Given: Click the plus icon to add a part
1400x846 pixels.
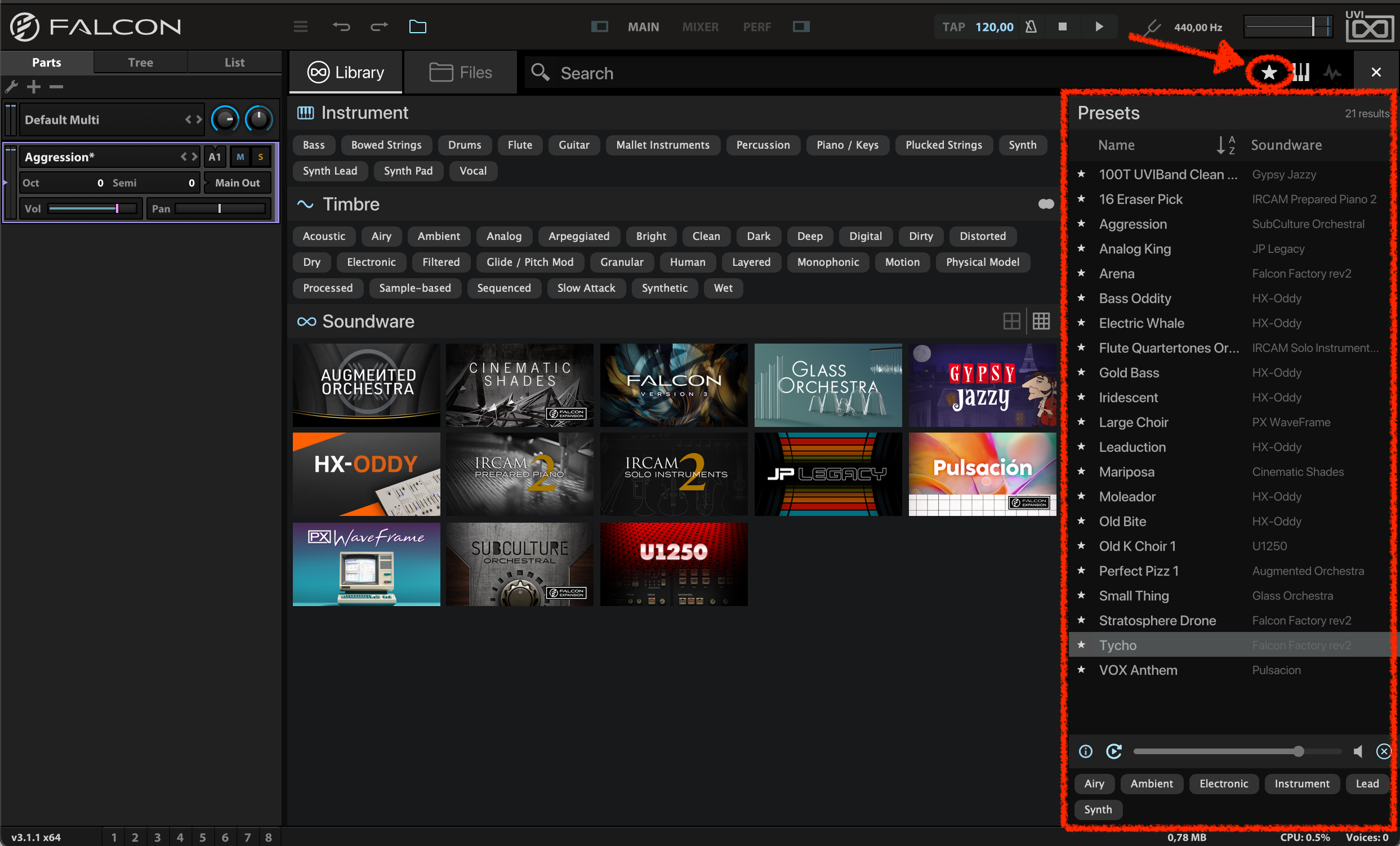Looking at the screenshot, I should point(34,87).
